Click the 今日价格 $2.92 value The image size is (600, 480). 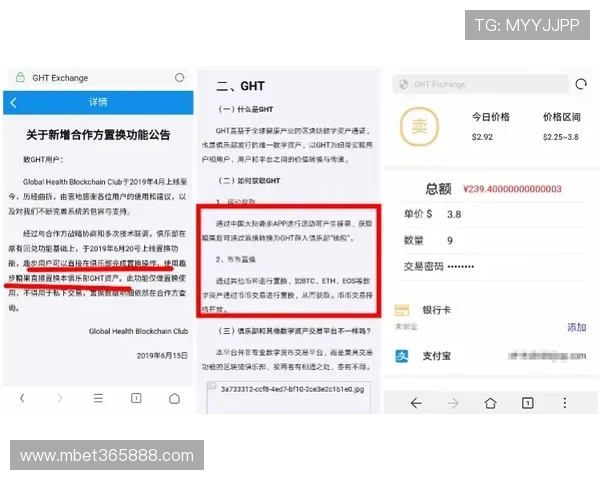pos(482,137)
